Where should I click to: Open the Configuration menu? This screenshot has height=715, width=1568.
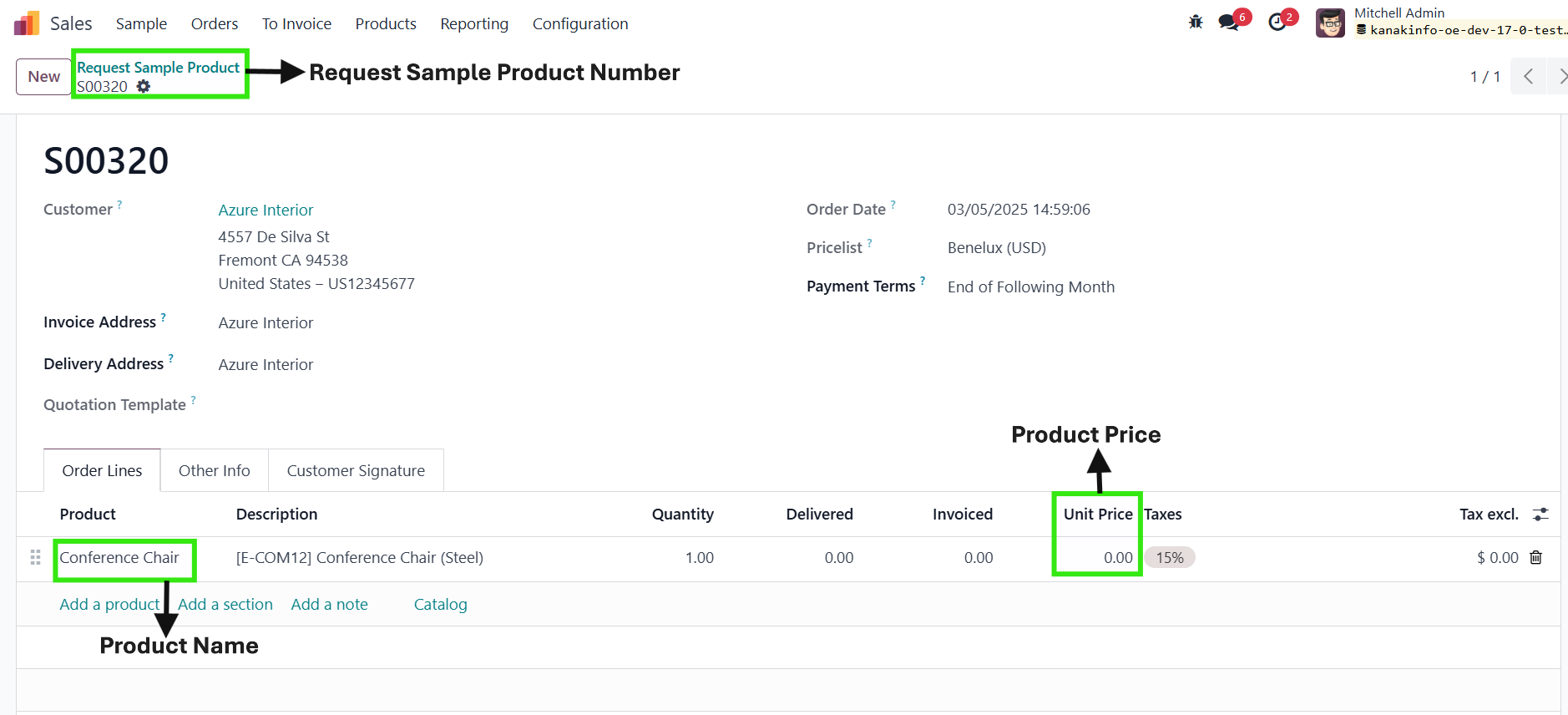click(580, 23)
